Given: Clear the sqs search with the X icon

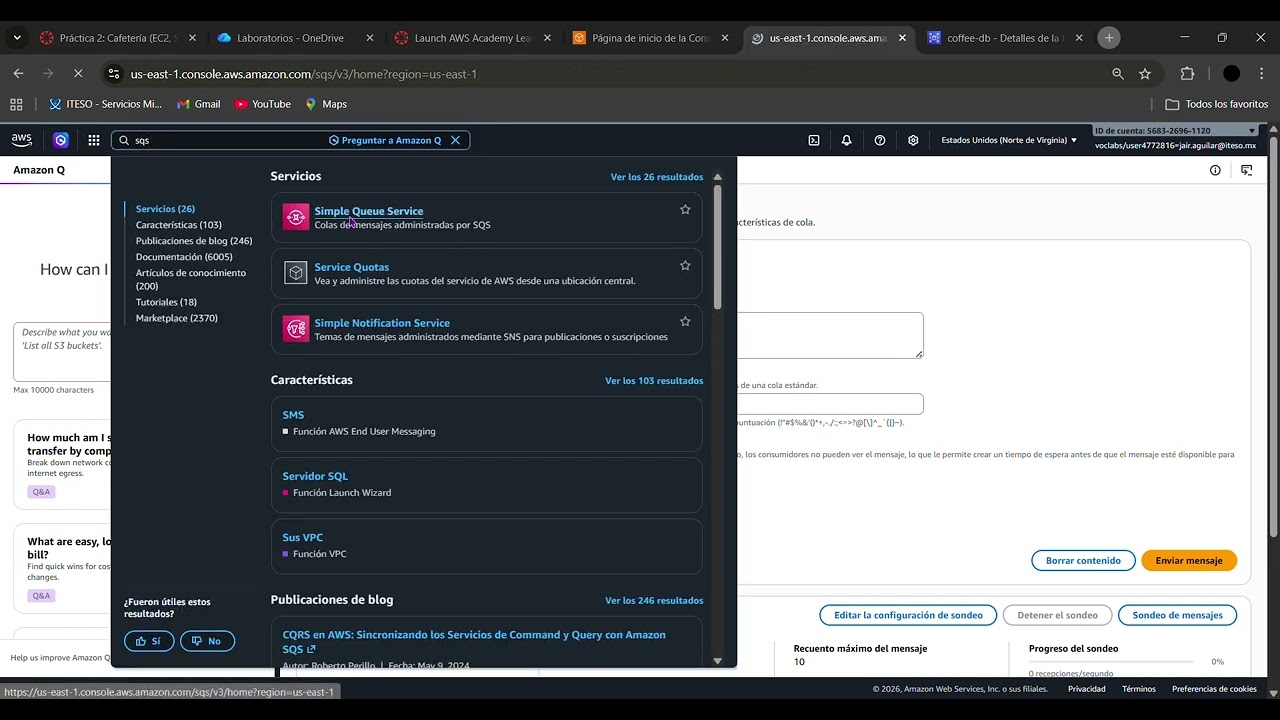Looking at the screenshot, I should click(455, 140).
